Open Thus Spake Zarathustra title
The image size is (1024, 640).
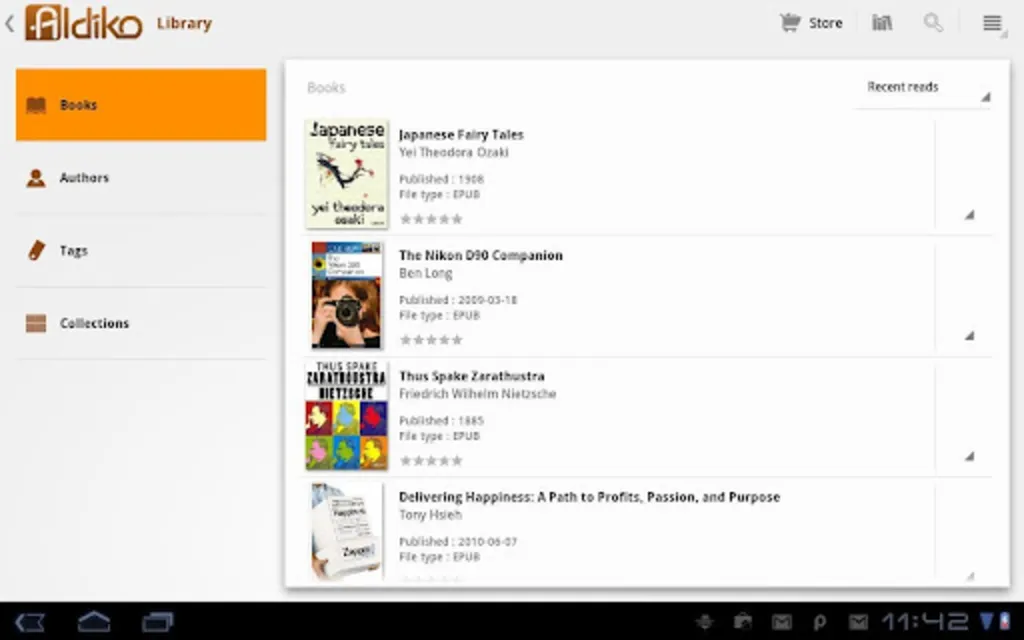pos(472,376)
